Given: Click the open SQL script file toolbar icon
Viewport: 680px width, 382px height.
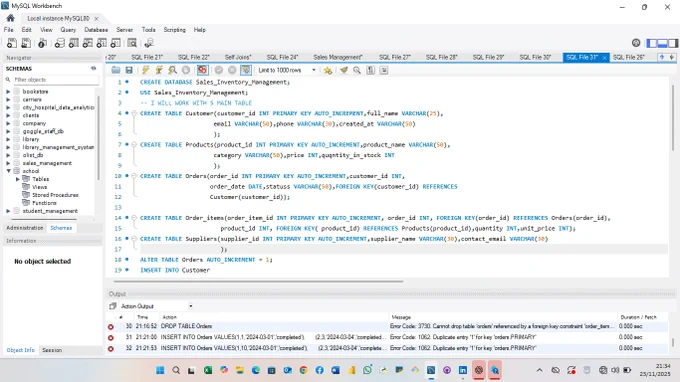Looking at the screenshot, I should [26, 43].
